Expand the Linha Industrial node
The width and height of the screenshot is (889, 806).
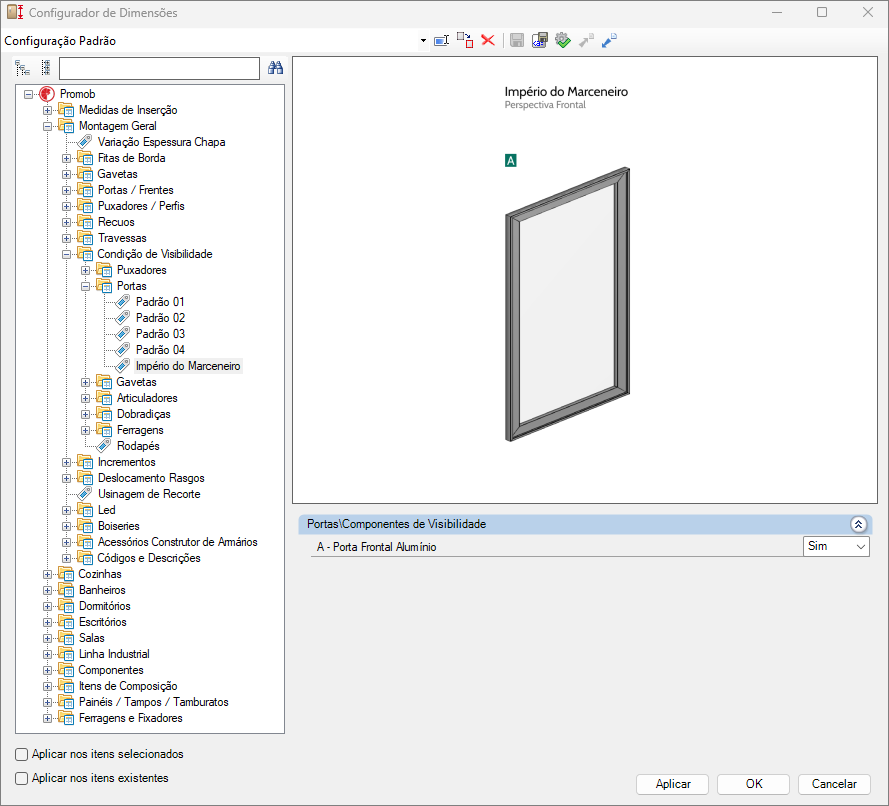[48, 654]
